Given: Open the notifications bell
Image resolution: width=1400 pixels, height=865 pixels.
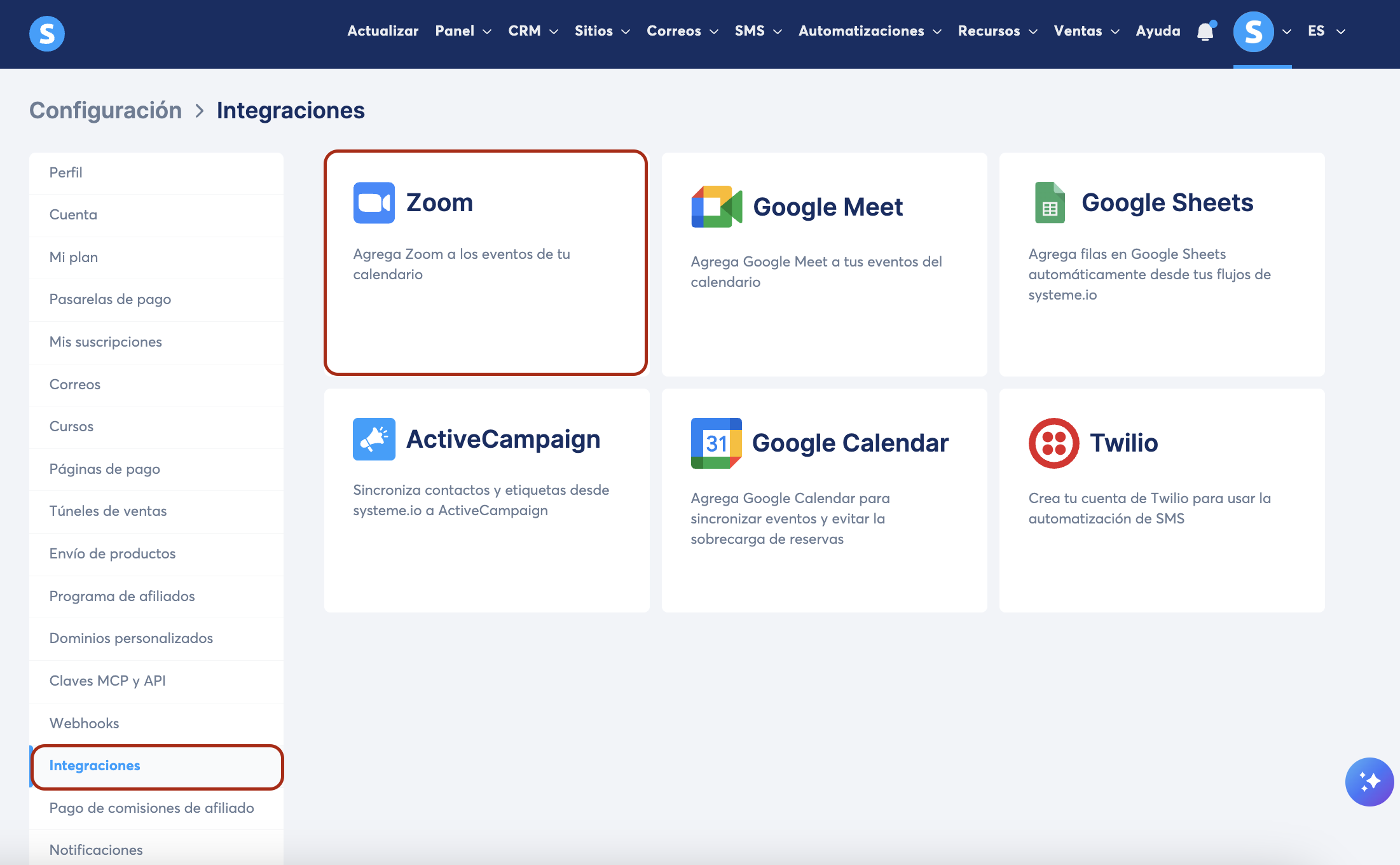Looking at the screenshot, I should pos(1205,31).
